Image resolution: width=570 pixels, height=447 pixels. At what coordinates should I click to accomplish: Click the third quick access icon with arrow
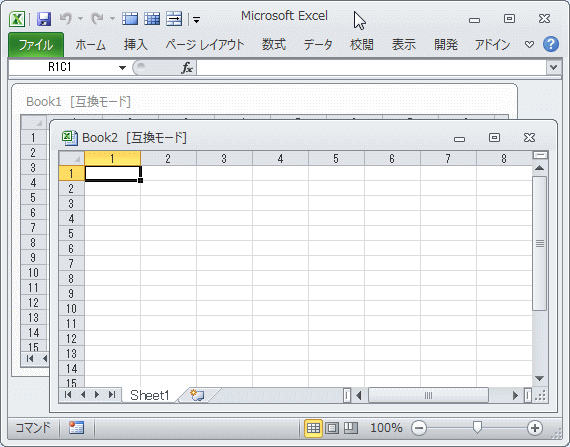point(174,19)
